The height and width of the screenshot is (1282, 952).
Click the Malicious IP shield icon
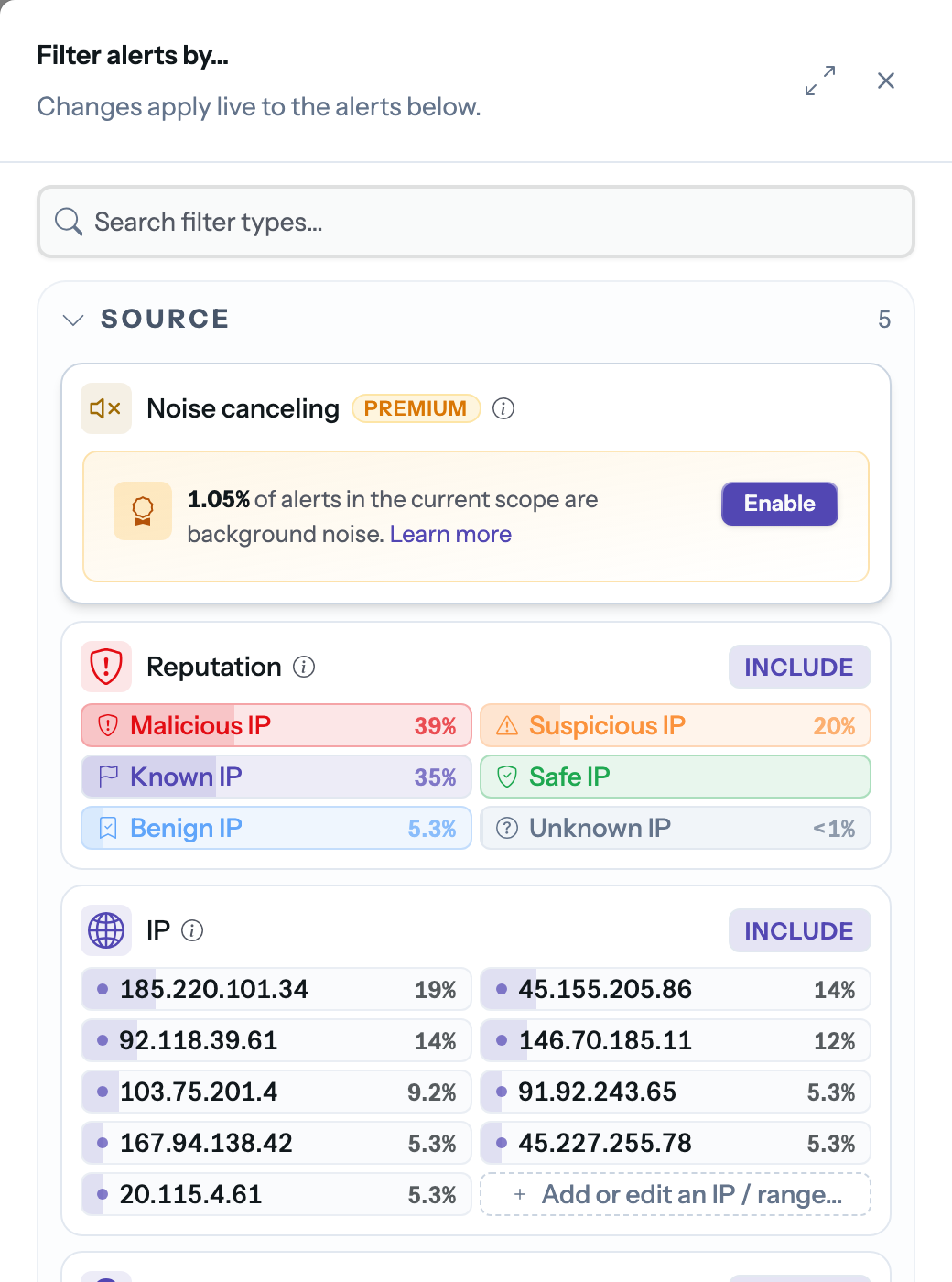point(108,725)
